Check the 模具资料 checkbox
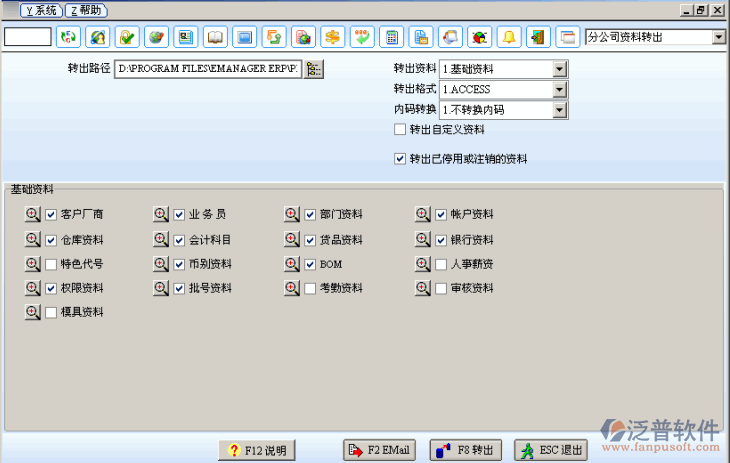The image size is (730, 463). point(51,313)
